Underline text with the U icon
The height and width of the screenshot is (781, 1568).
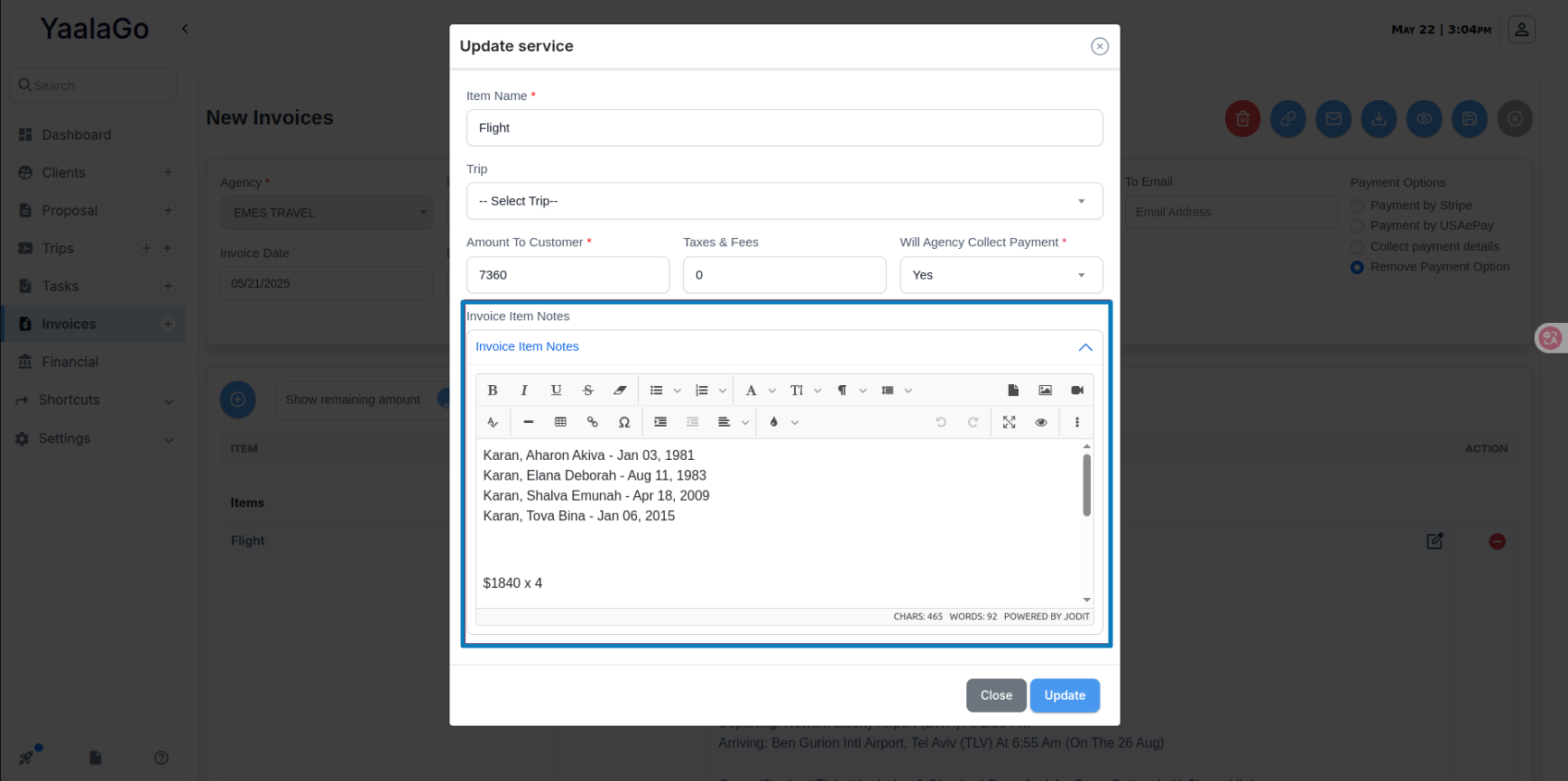556,390
